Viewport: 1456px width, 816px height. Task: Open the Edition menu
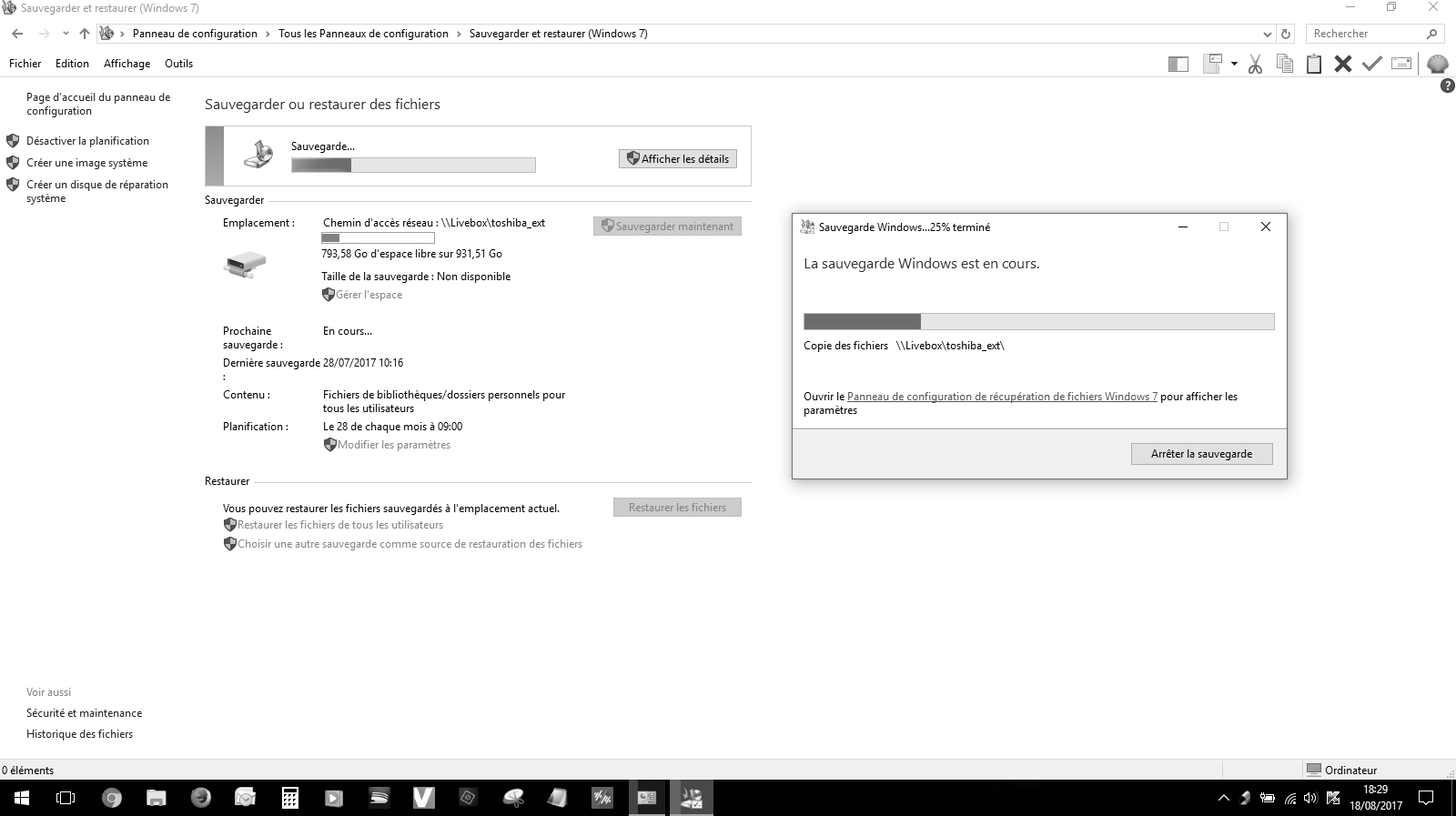[x=72, y=64]
